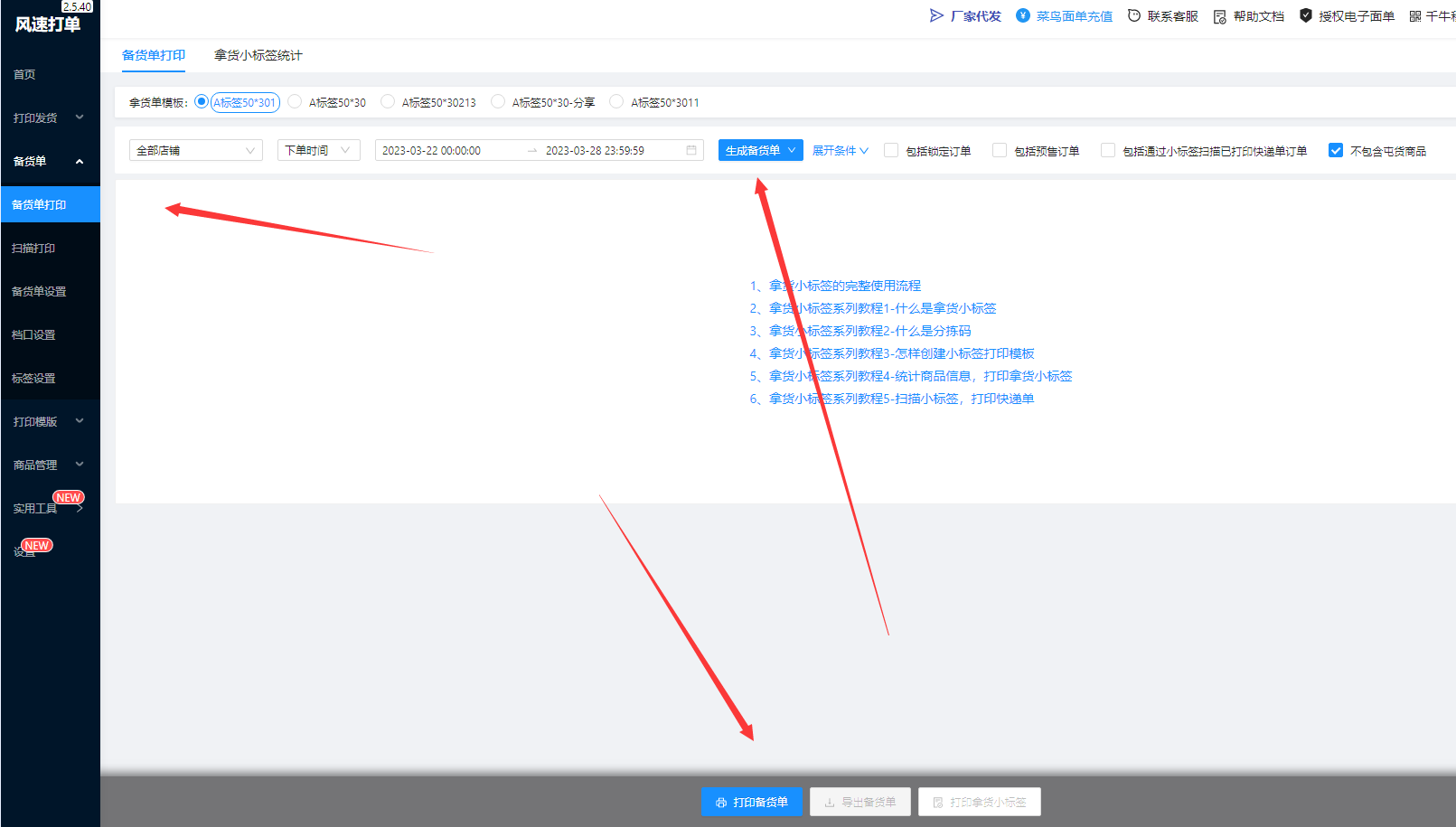Click the 帮助文档 document icon
Viewport: 1456px width, 827px height.
click(1220, 16)
